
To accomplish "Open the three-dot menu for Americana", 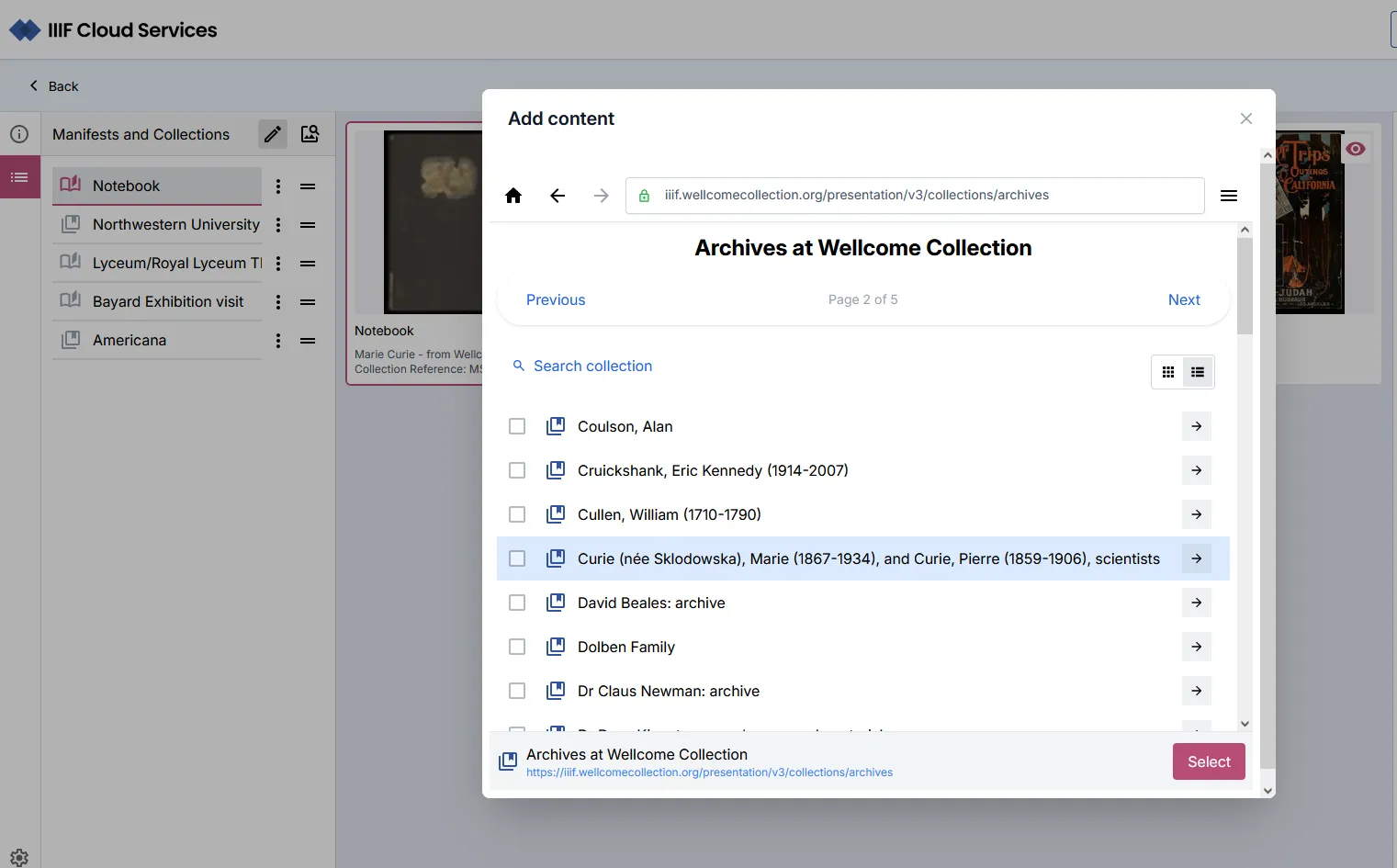I will [x=278, y=340].
